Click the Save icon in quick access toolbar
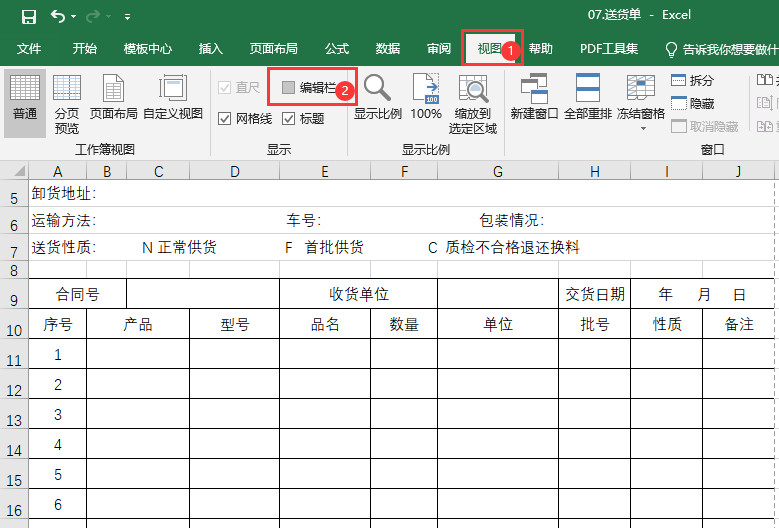 coord(29,17)
